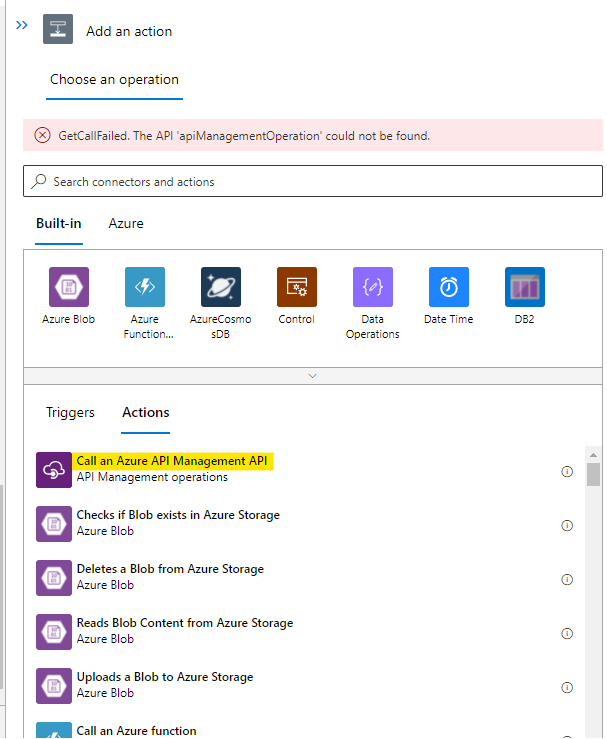The width and height of the screenshot is (607, 739).
Task: Click the GetCallFailed error message text
Action: (x=244, y=136)
